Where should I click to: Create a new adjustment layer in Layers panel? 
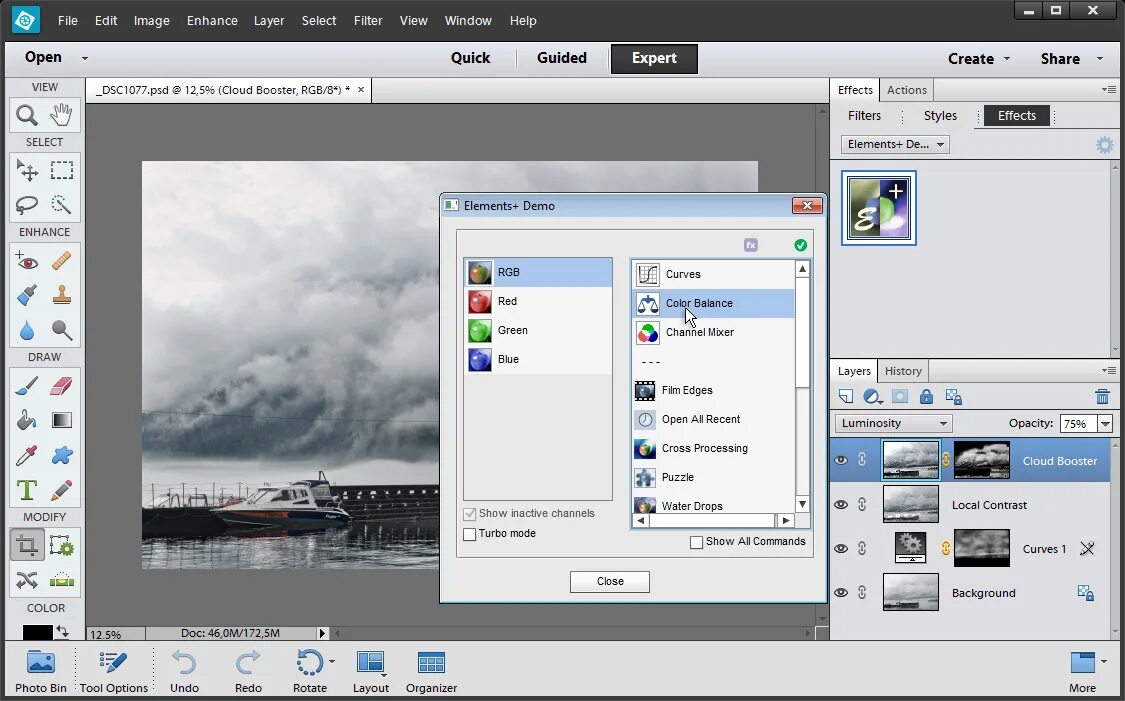pyautogui.click(x=871, y=396)
